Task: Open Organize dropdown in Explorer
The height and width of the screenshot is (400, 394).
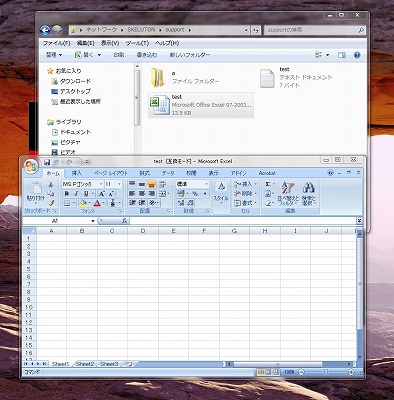Action: (x=54, y=55)
